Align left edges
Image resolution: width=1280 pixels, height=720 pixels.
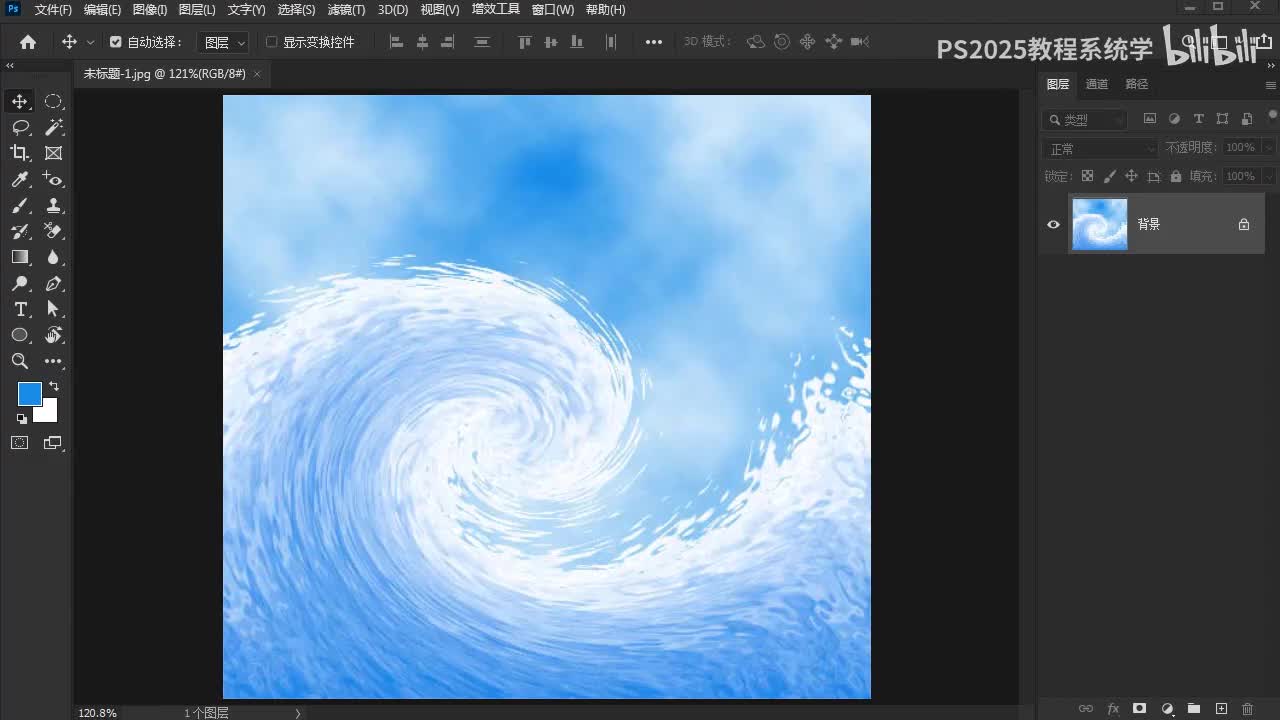[x=396, y=42]
